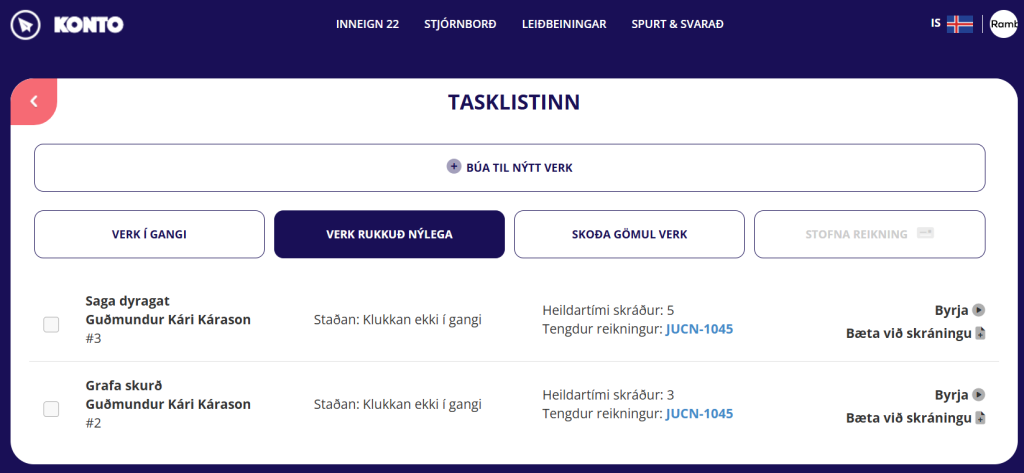Click Heildartími skráður: 5 text
The image size is (1024, 473).
tap(608, 310)
